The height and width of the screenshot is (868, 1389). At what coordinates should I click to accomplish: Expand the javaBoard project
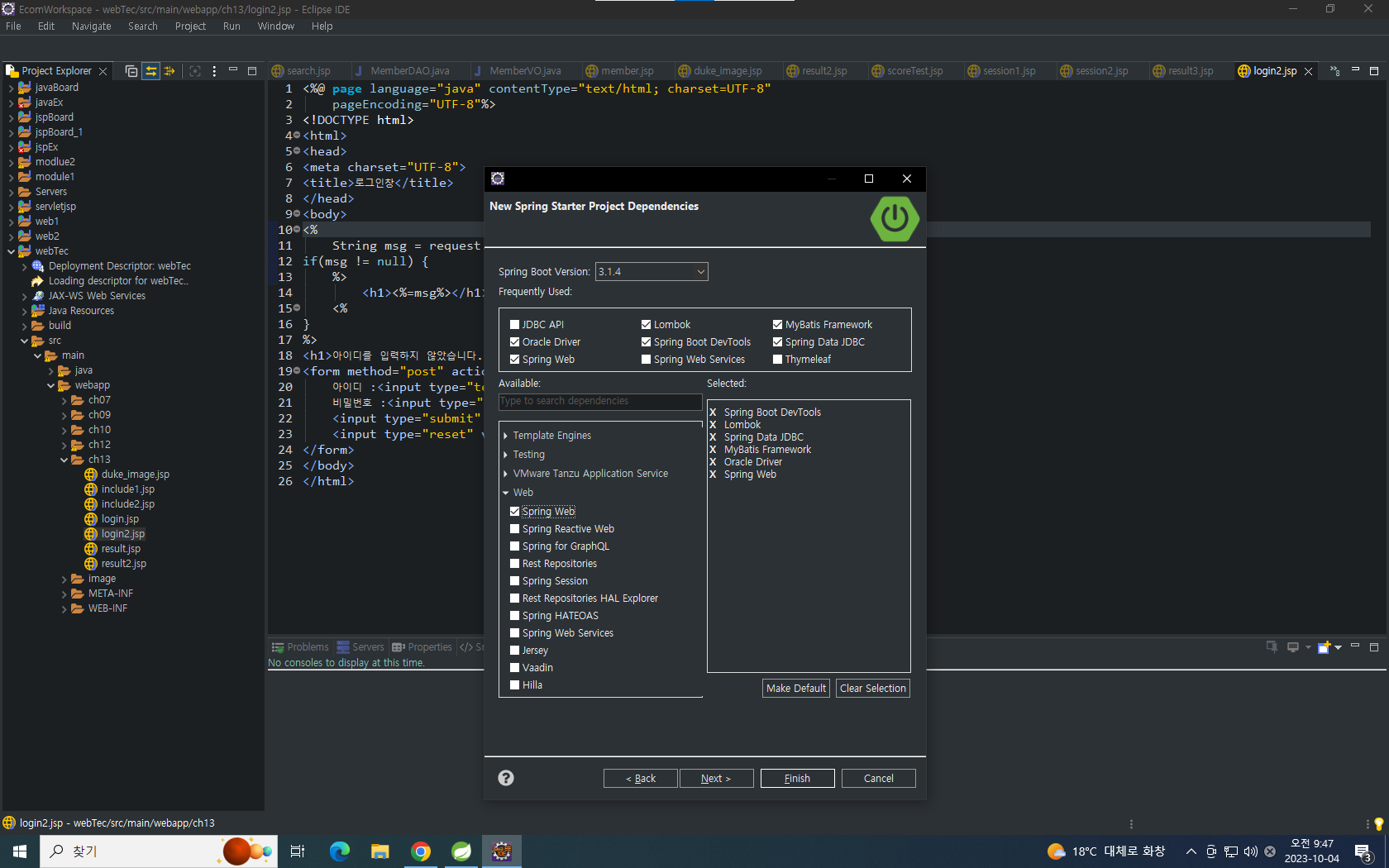coord(11,88)
